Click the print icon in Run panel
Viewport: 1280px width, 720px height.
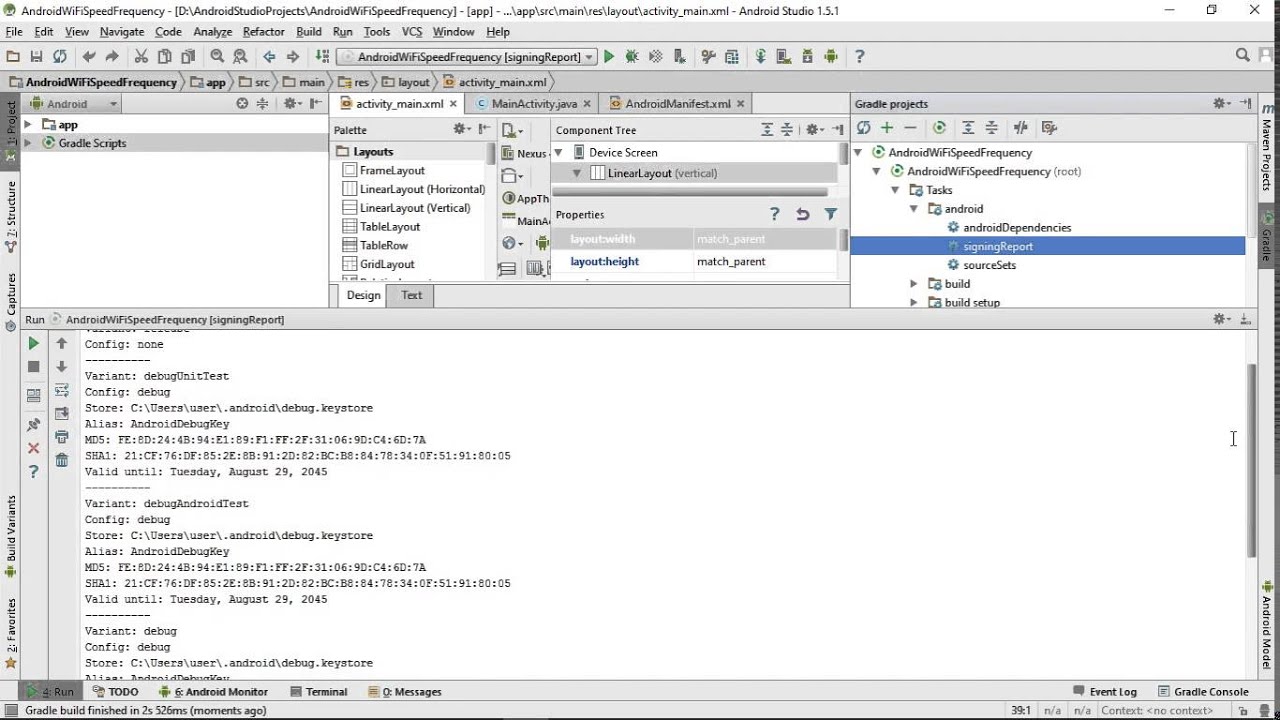click(x=61, y=437)
